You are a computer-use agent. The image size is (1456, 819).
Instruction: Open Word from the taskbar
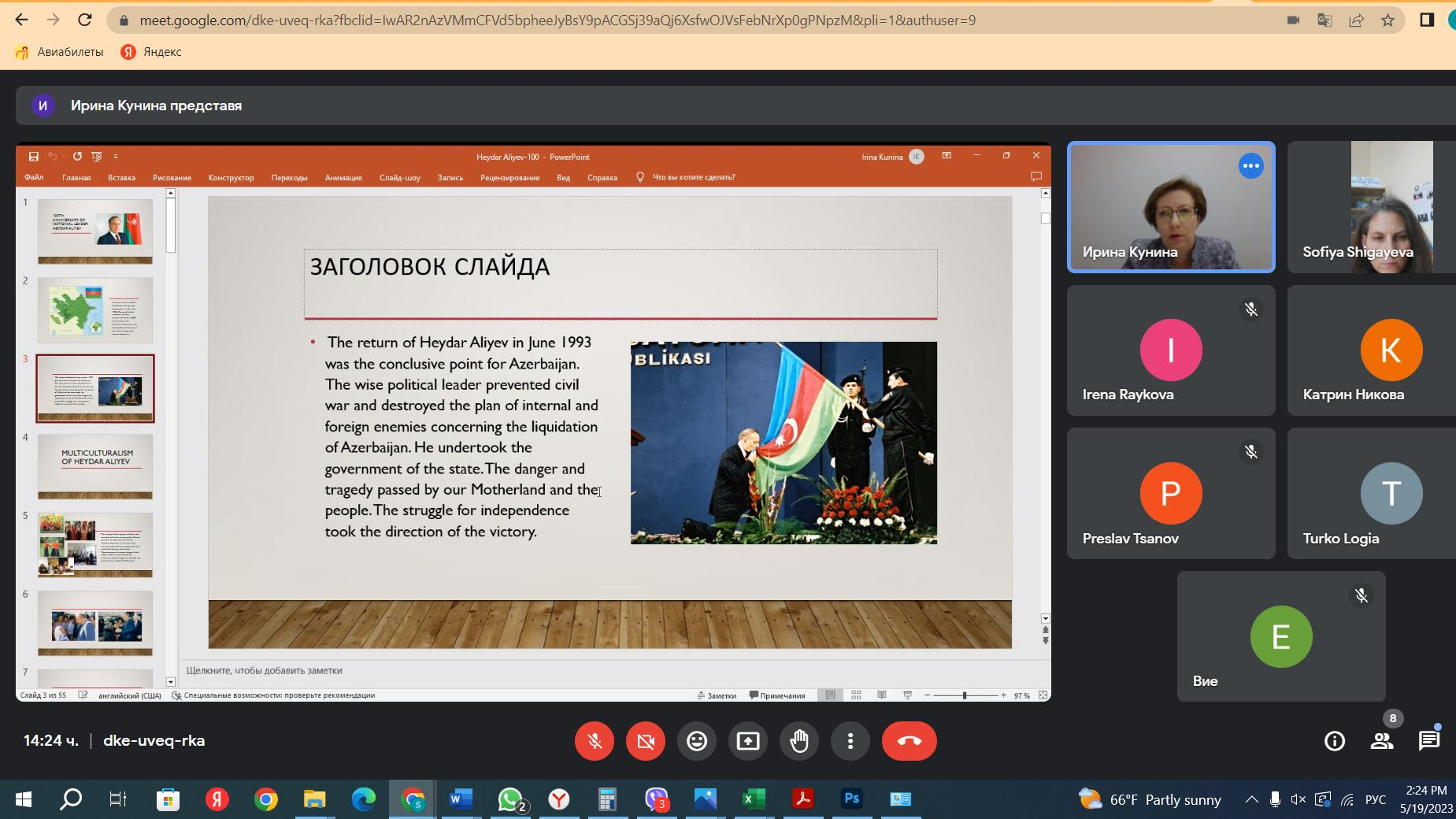pyautogui.click(x=460, y=799)
